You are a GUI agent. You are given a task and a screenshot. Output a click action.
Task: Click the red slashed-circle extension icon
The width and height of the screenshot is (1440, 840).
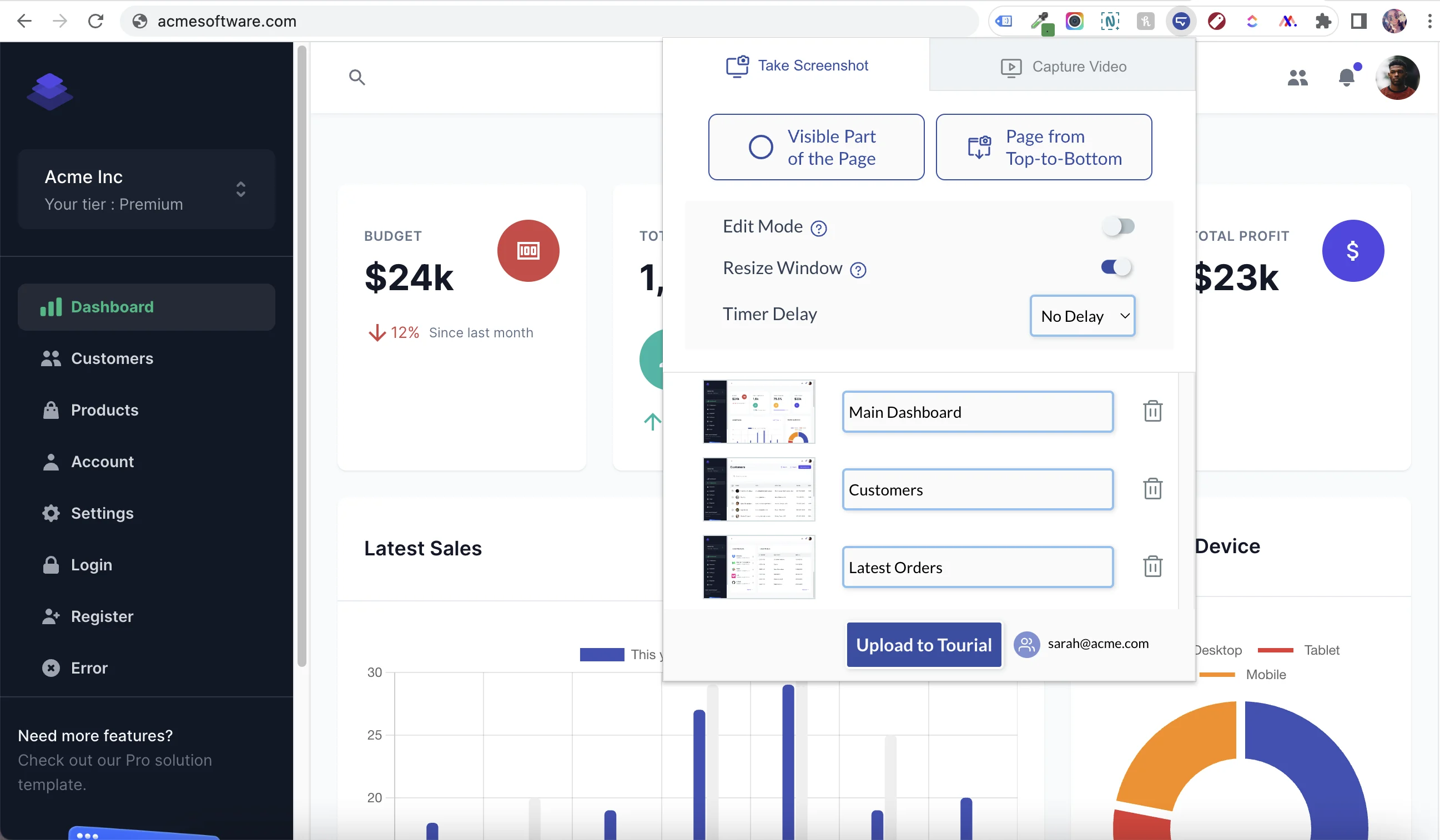pos(1217,22)
